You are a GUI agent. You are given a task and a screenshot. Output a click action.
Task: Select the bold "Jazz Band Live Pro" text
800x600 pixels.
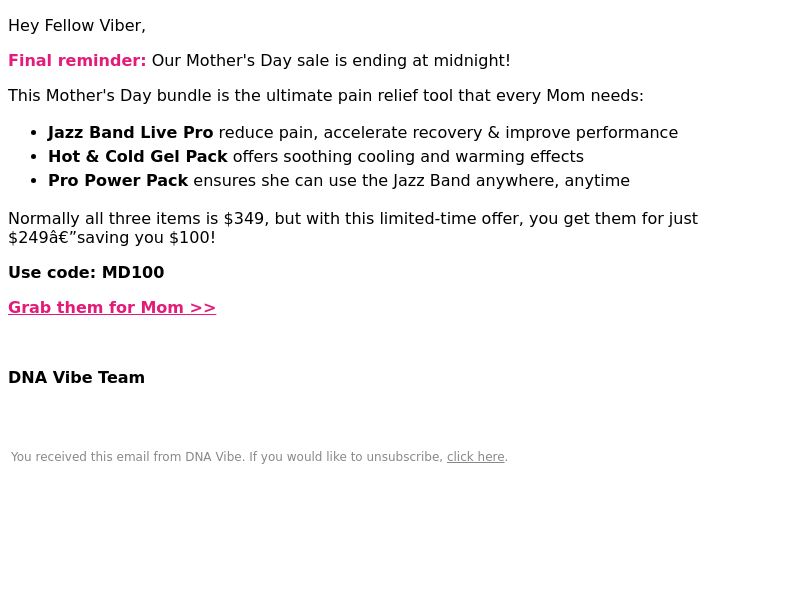[x=131, y=132]
